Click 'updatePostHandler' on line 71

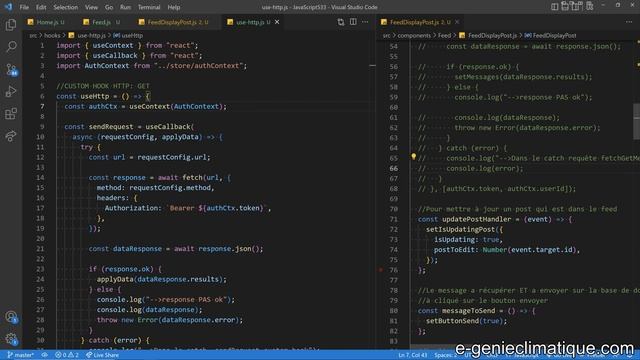click(x=476, y=219)
